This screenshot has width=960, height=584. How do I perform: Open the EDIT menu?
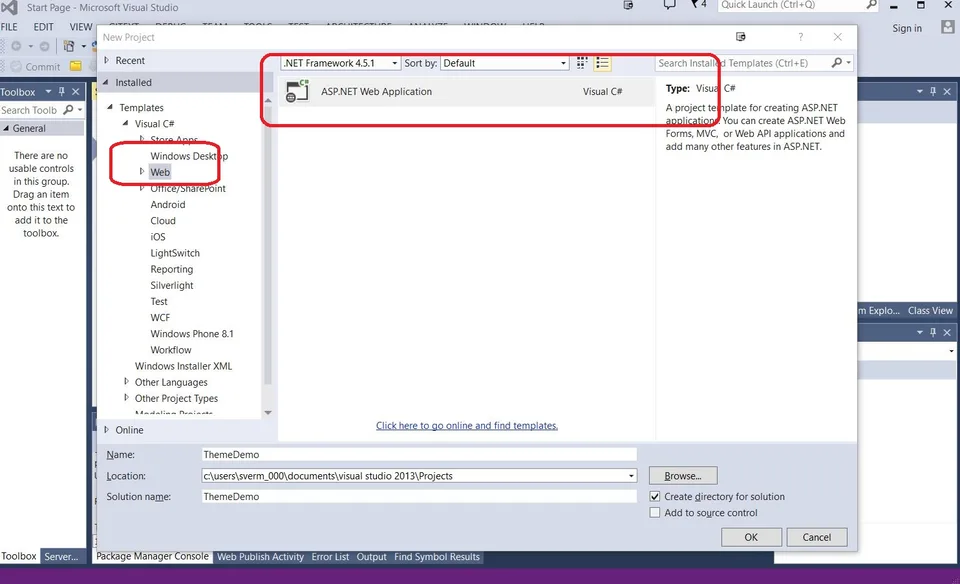pyautogui.click(x=43, y=27)
